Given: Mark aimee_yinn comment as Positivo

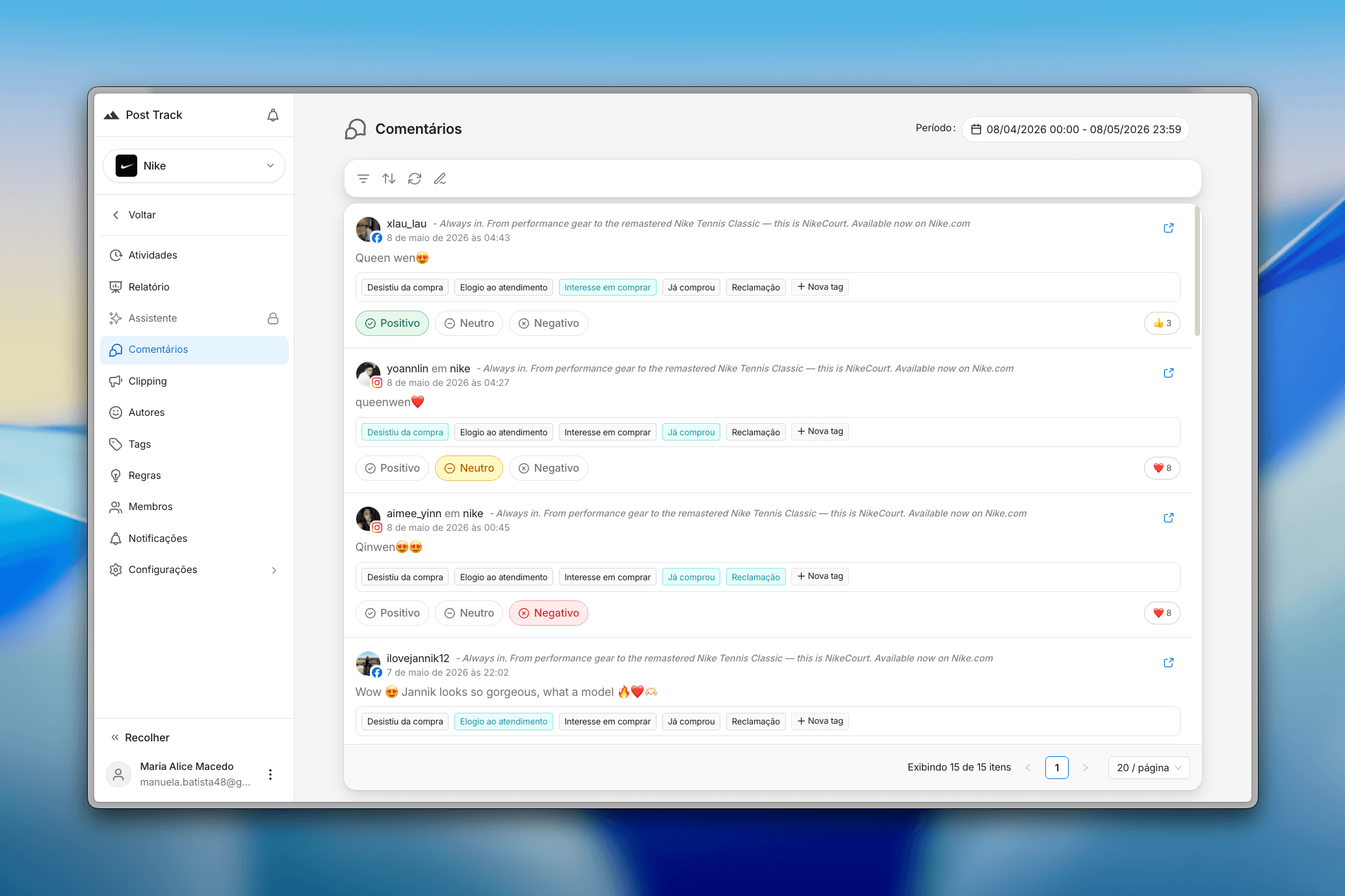Looking at the screenshot, I should [392, 613].
